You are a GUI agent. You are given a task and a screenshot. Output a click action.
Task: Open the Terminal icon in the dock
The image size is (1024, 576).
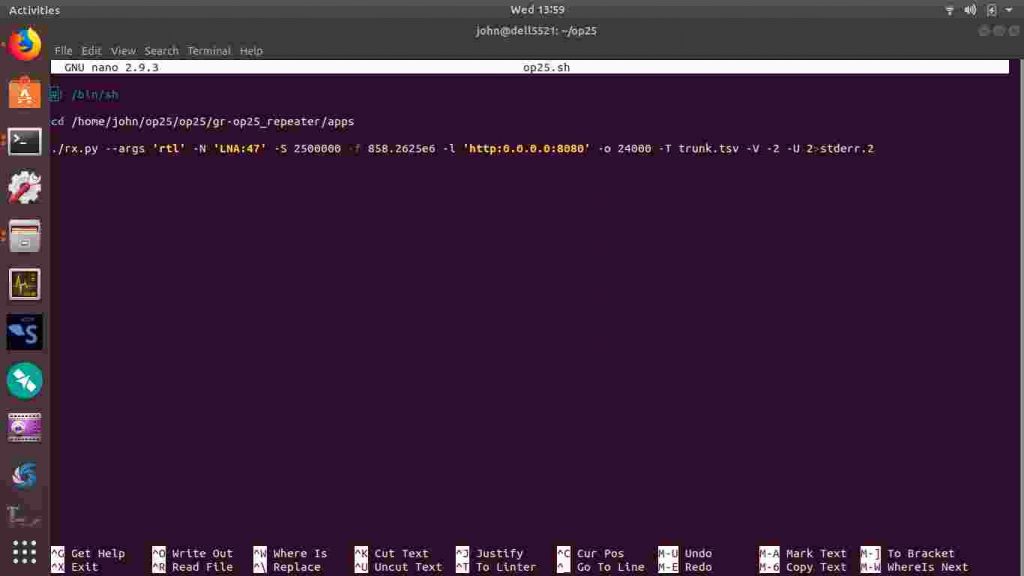coord(24,140)
